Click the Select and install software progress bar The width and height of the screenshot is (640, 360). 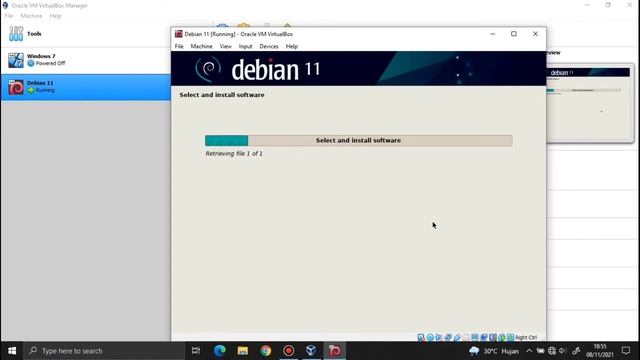pyautogui.click(x=359, y=140)
